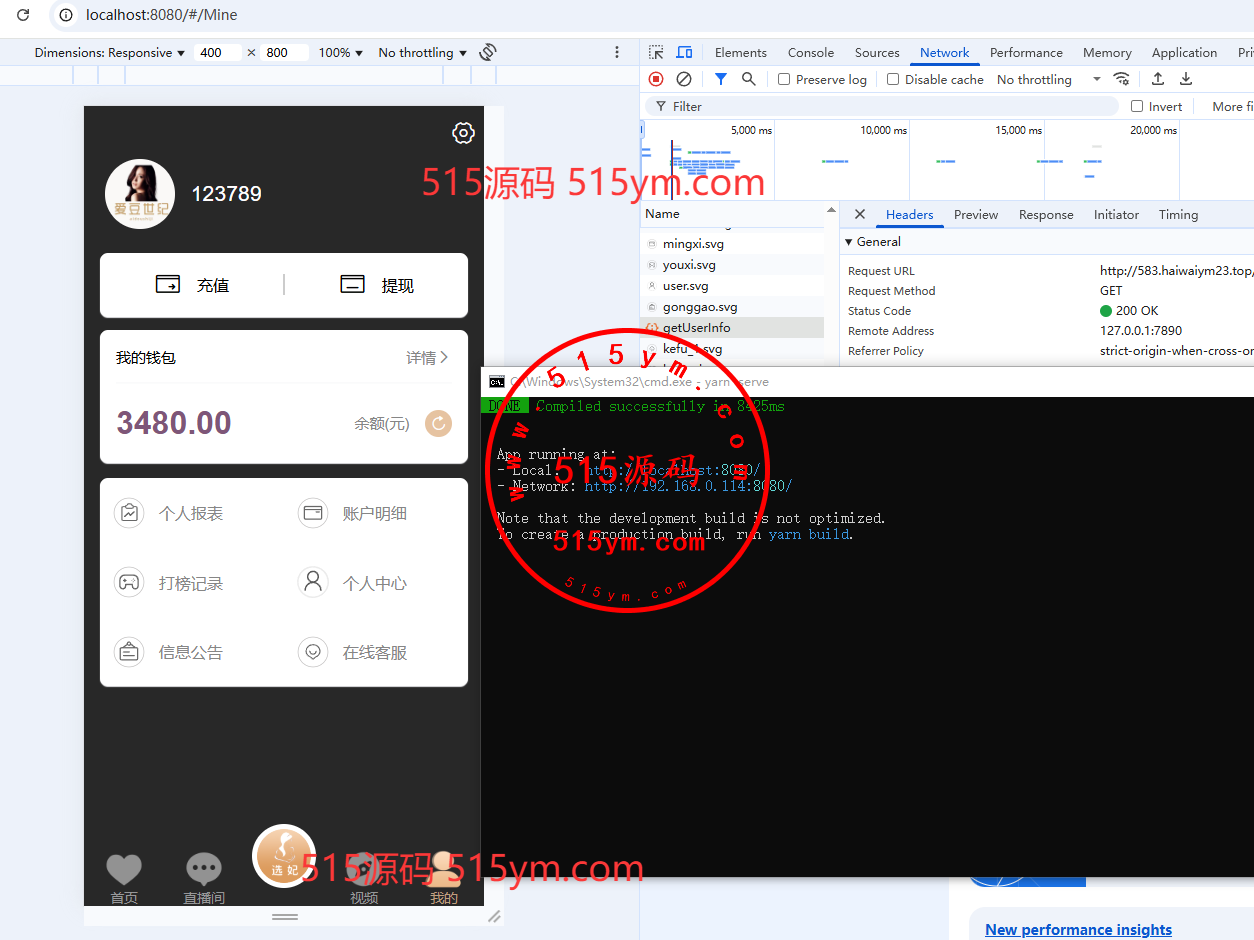Click the rotate device icon
Image resolution: width=1254 pixels, height=940 pixels.
click(x=488, y=52)
